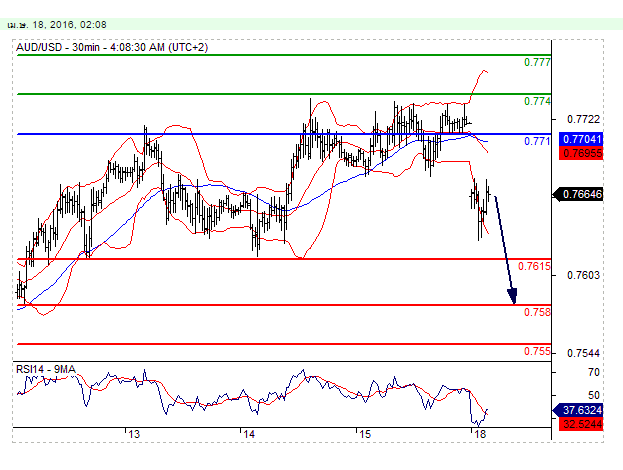This screenshot has width=623, height=470.
Task: Click the blue price tag 0.77041
Action: point(581,139)
